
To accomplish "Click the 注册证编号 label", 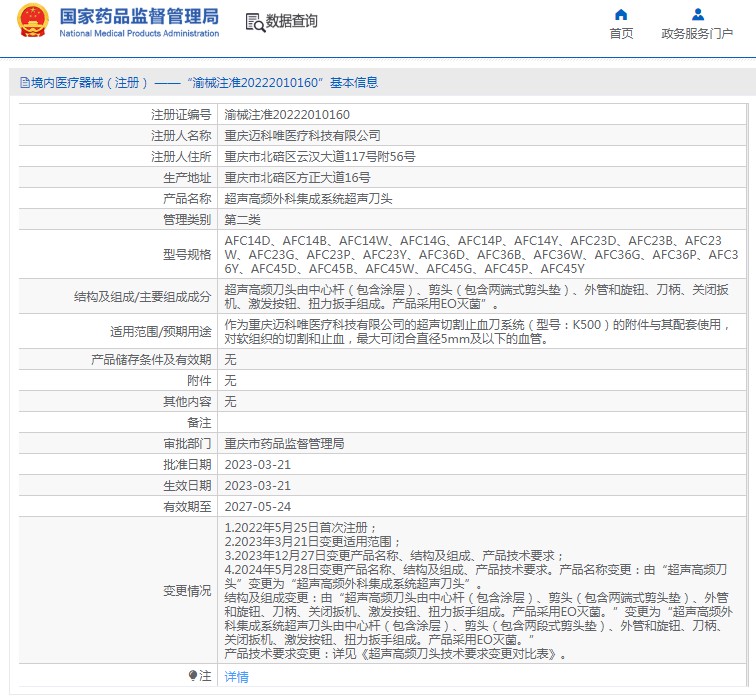I will pyautogui.click(x=181, y=115).
